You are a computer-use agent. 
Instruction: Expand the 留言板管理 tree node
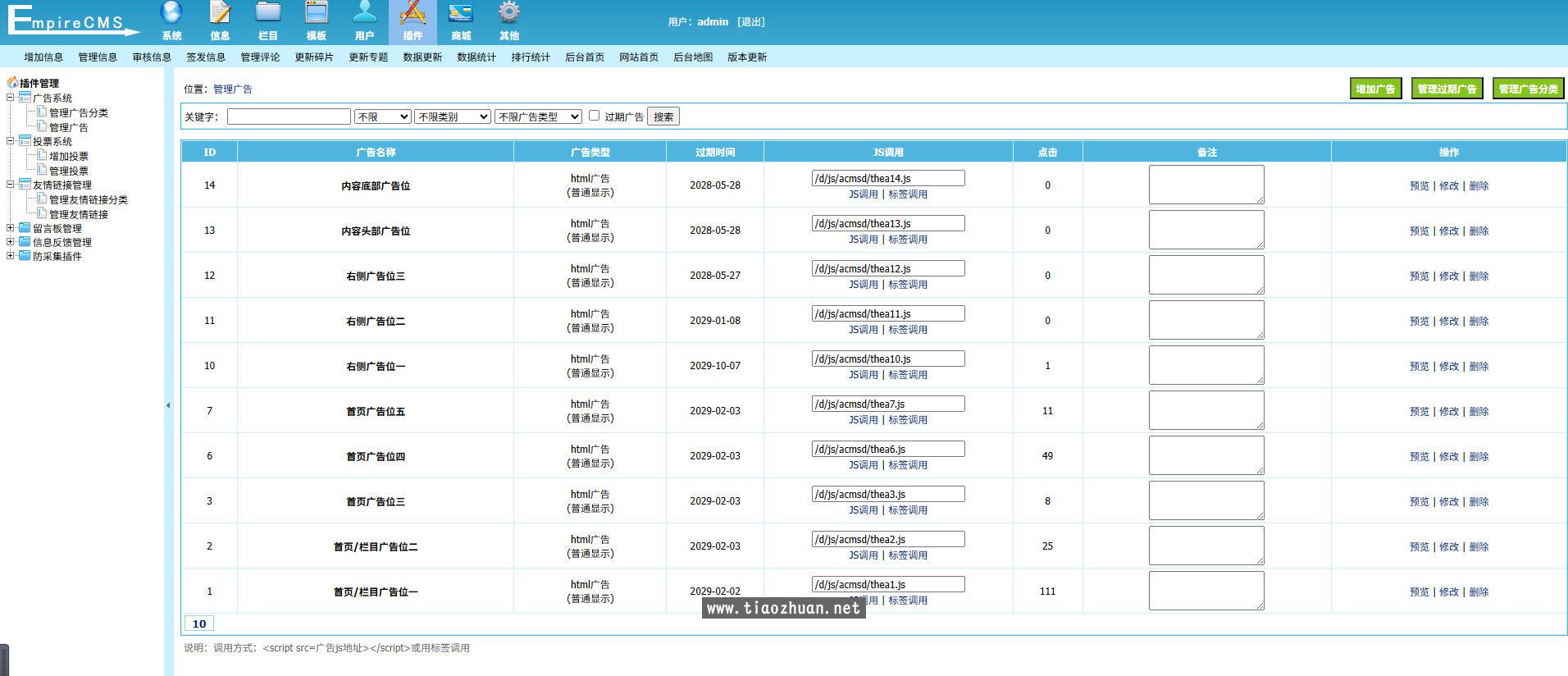(x=11, y=228)
